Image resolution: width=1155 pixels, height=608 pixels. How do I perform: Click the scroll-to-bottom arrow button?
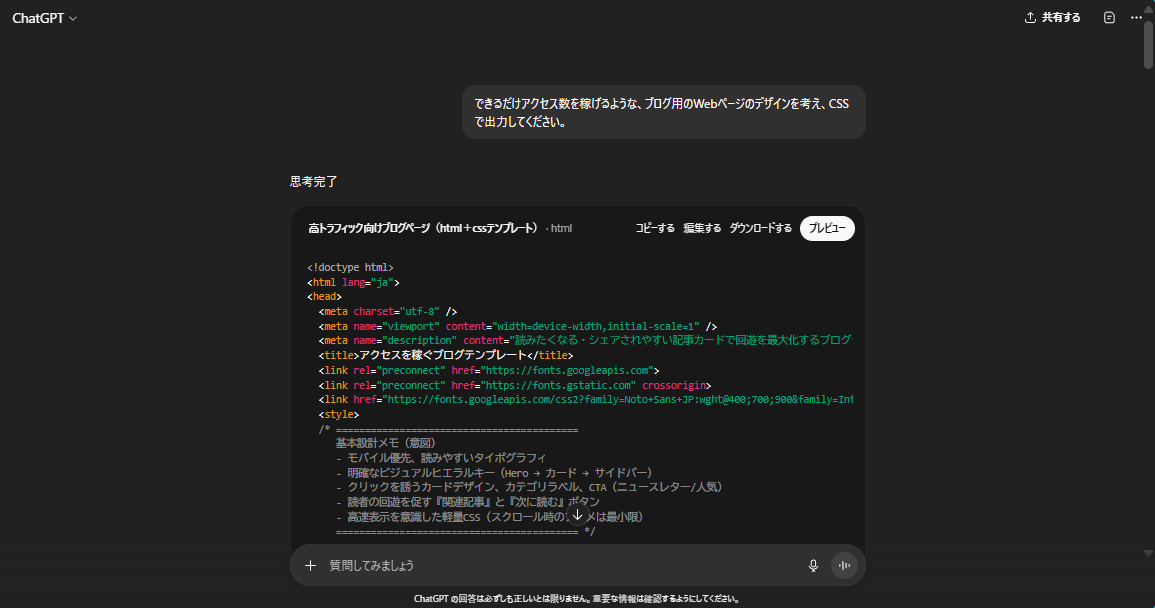click(577, 515)
